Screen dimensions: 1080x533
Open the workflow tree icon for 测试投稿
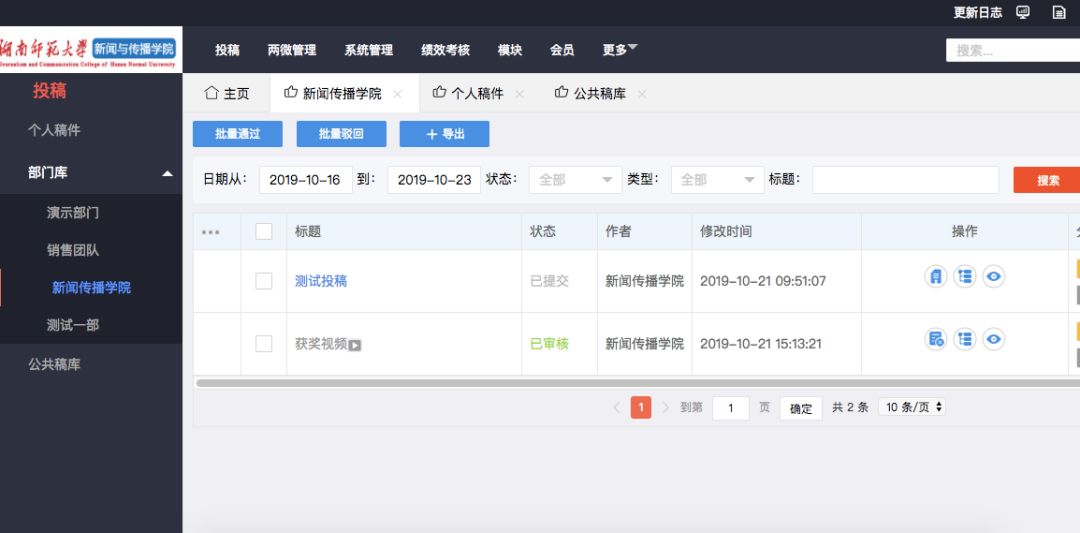pyautogui.click(x=965, y=277)
